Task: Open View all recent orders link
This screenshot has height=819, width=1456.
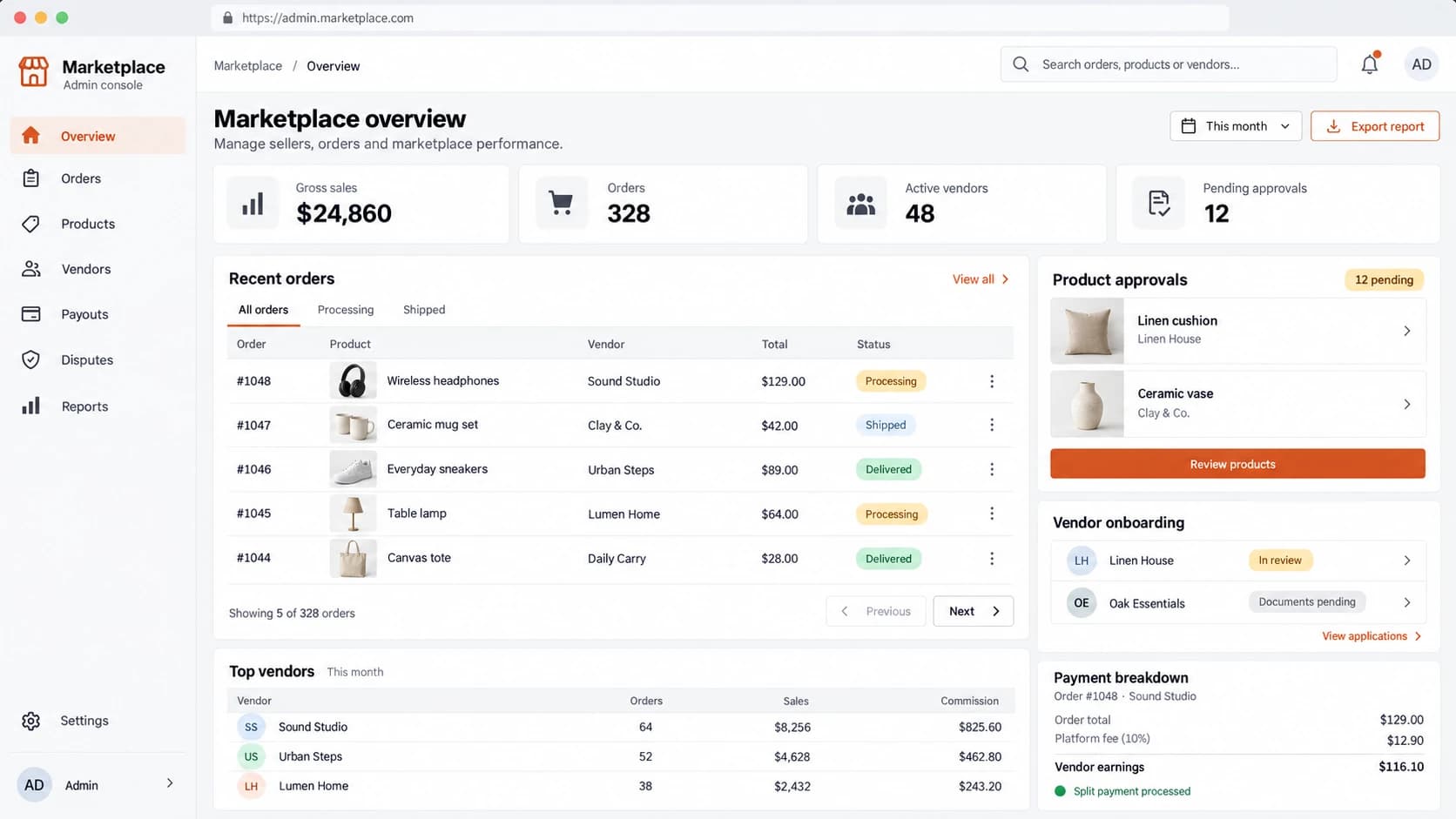Action: (981, 279)
